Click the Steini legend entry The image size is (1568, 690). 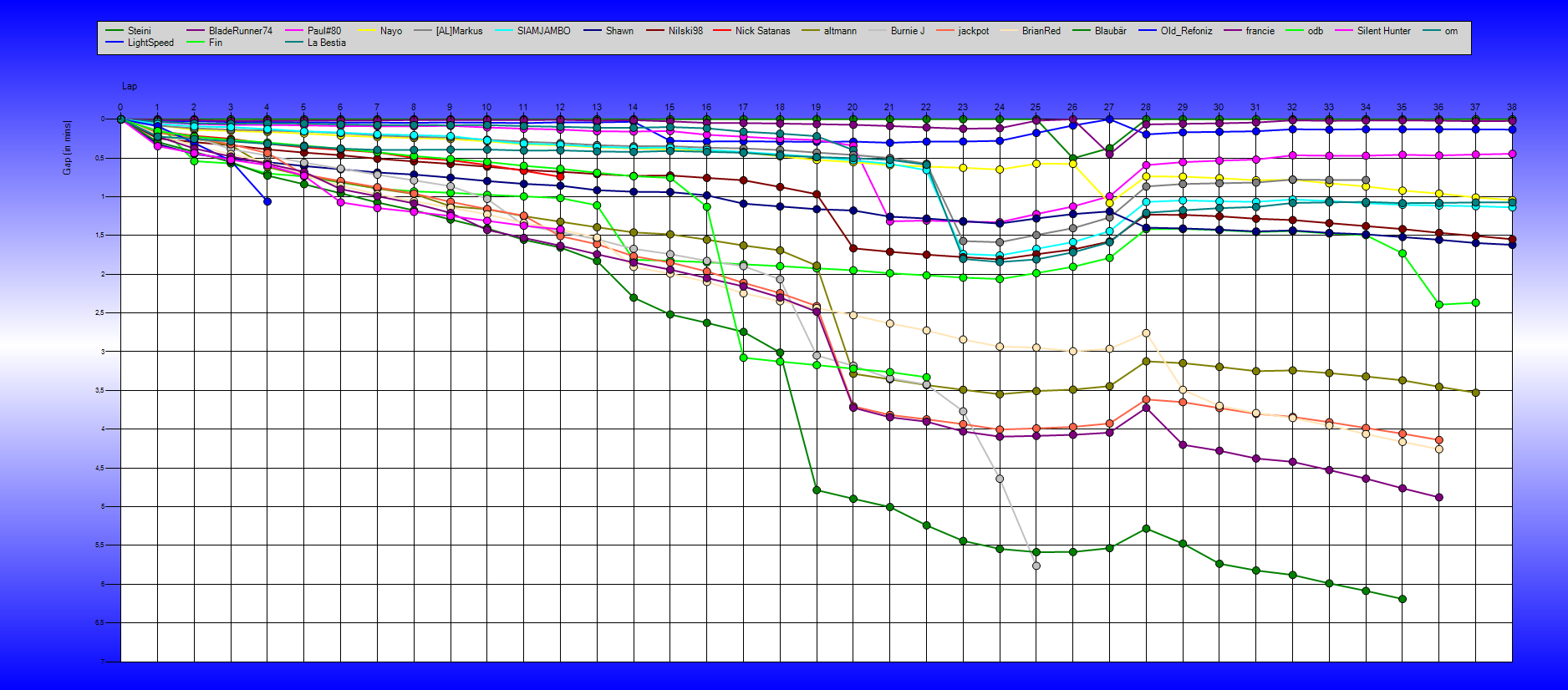(x=128, y=31)
